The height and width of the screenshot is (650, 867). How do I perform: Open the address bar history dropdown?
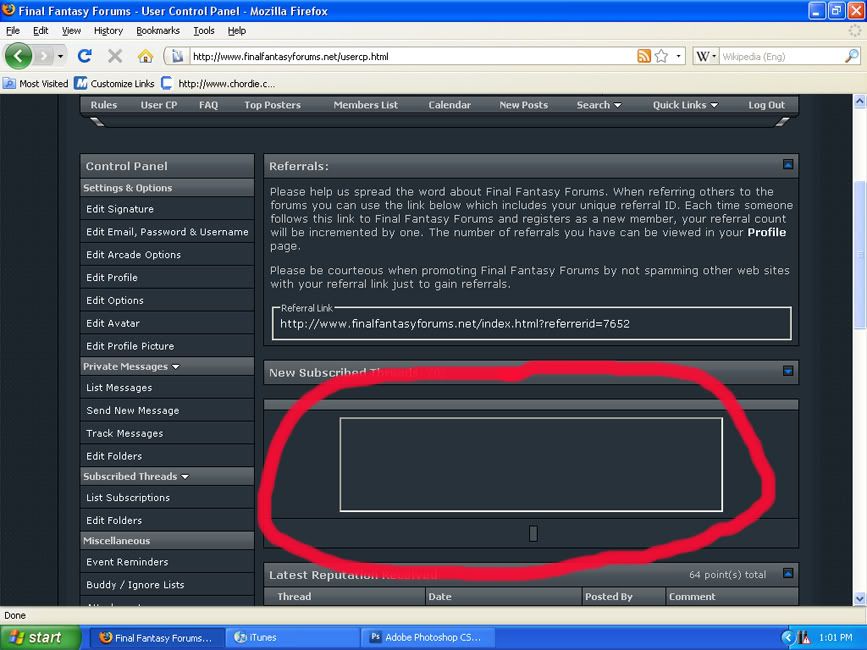click(678, 56)
